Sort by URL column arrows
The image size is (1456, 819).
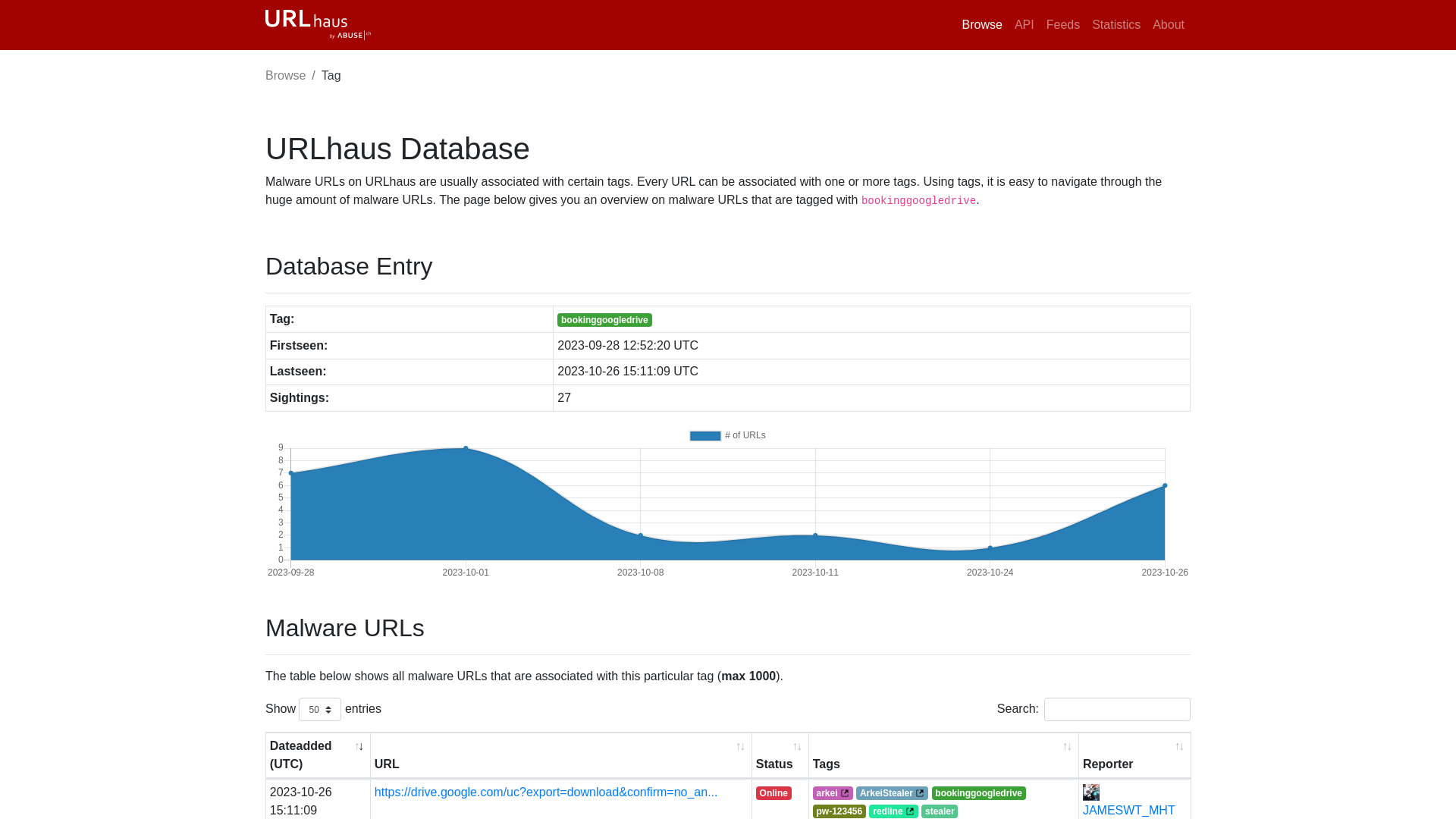tap(740, 747)
